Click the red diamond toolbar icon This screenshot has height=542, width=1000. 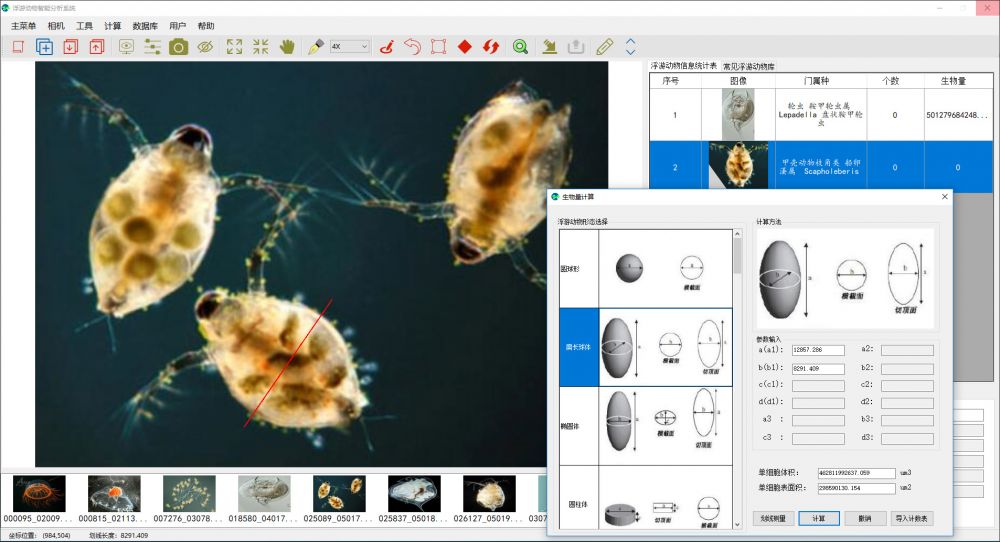(465, 46)
